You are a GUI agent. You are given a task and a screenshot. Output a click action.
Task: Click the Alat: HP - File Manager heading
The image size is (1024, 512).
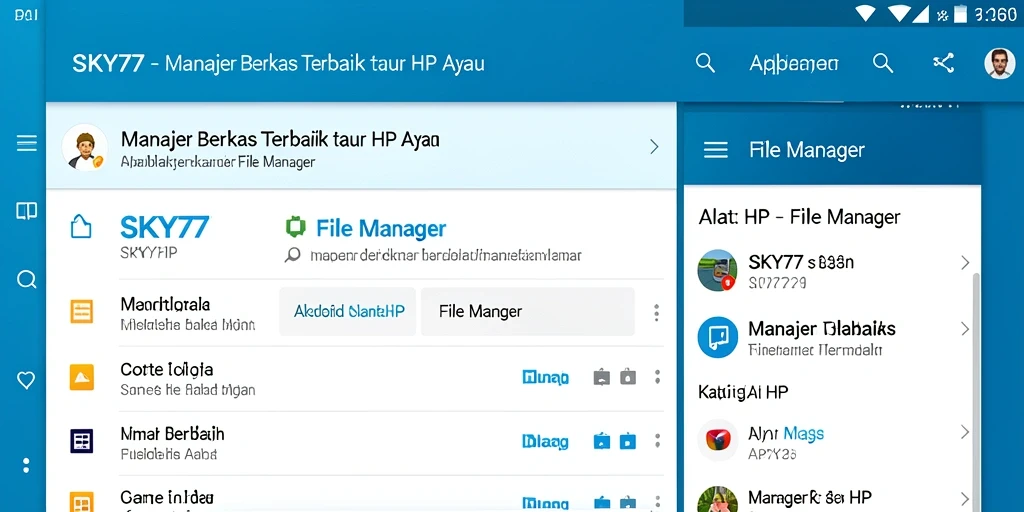tap(799, 217)
